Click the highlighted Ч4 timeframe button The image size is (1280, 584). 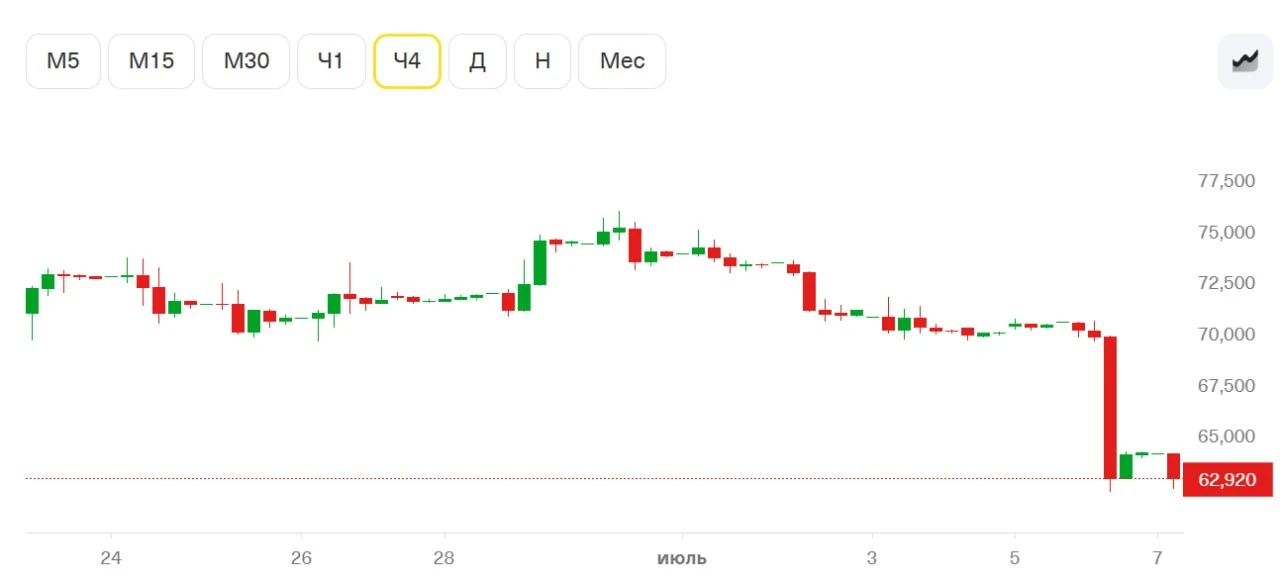407,61
